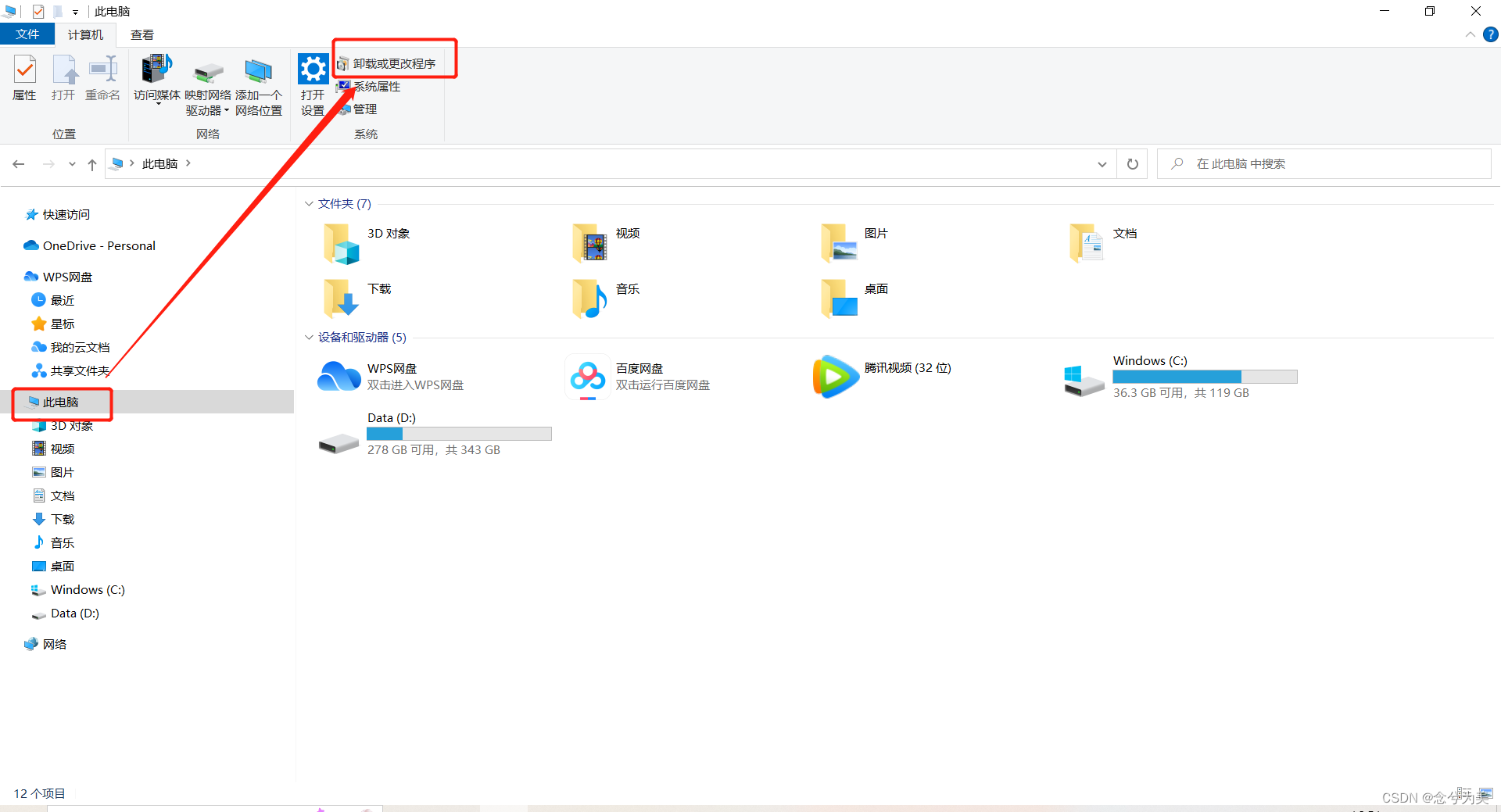Click the Properties (属性) ribbon icon
This screenshot has width=1501, height=812.
pyautogui.click(x=25, y=78)
